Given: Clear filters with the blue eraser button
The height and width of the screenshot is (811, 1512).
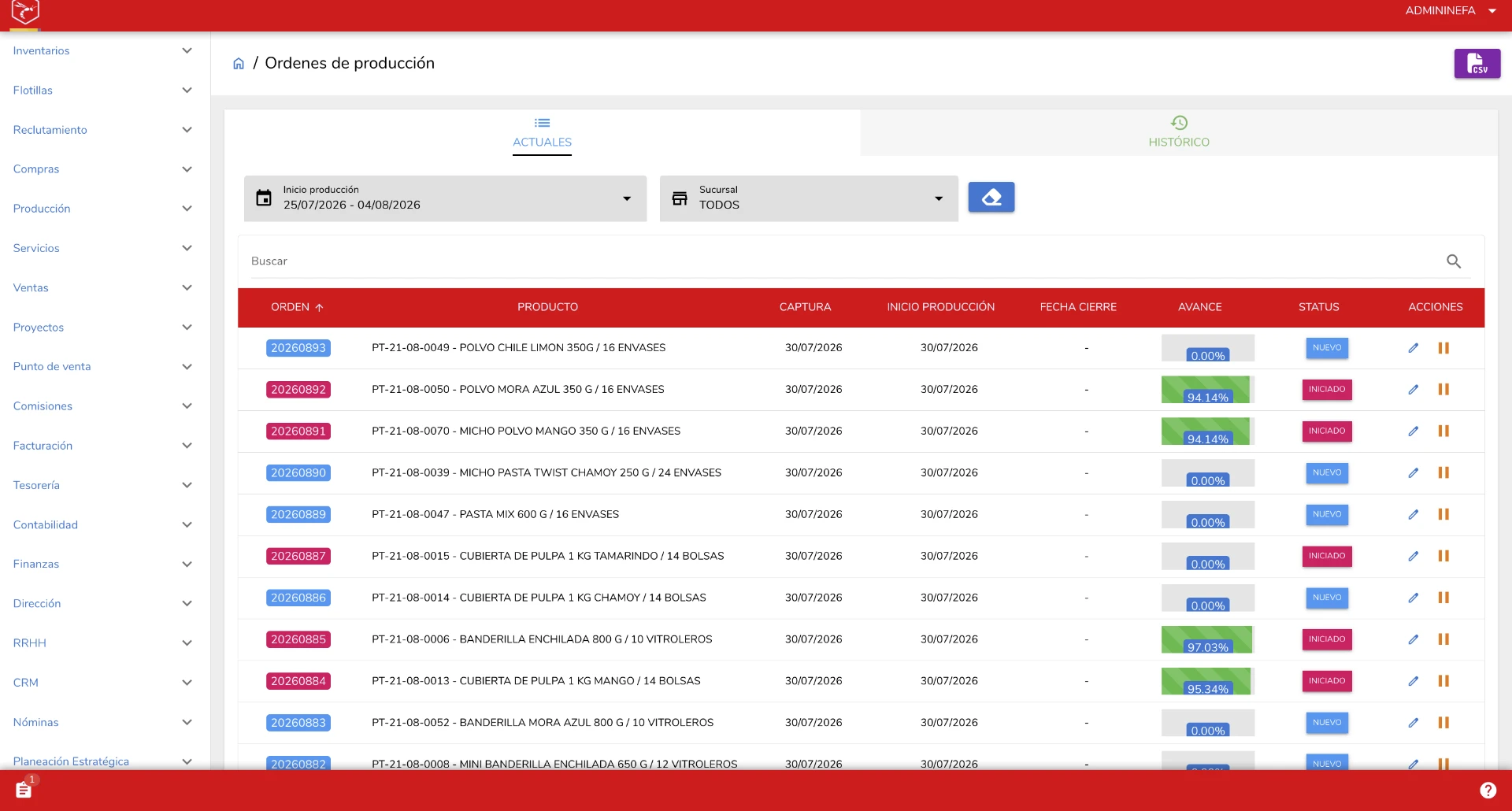Looking at the screenshot, I should coord(991,198).
